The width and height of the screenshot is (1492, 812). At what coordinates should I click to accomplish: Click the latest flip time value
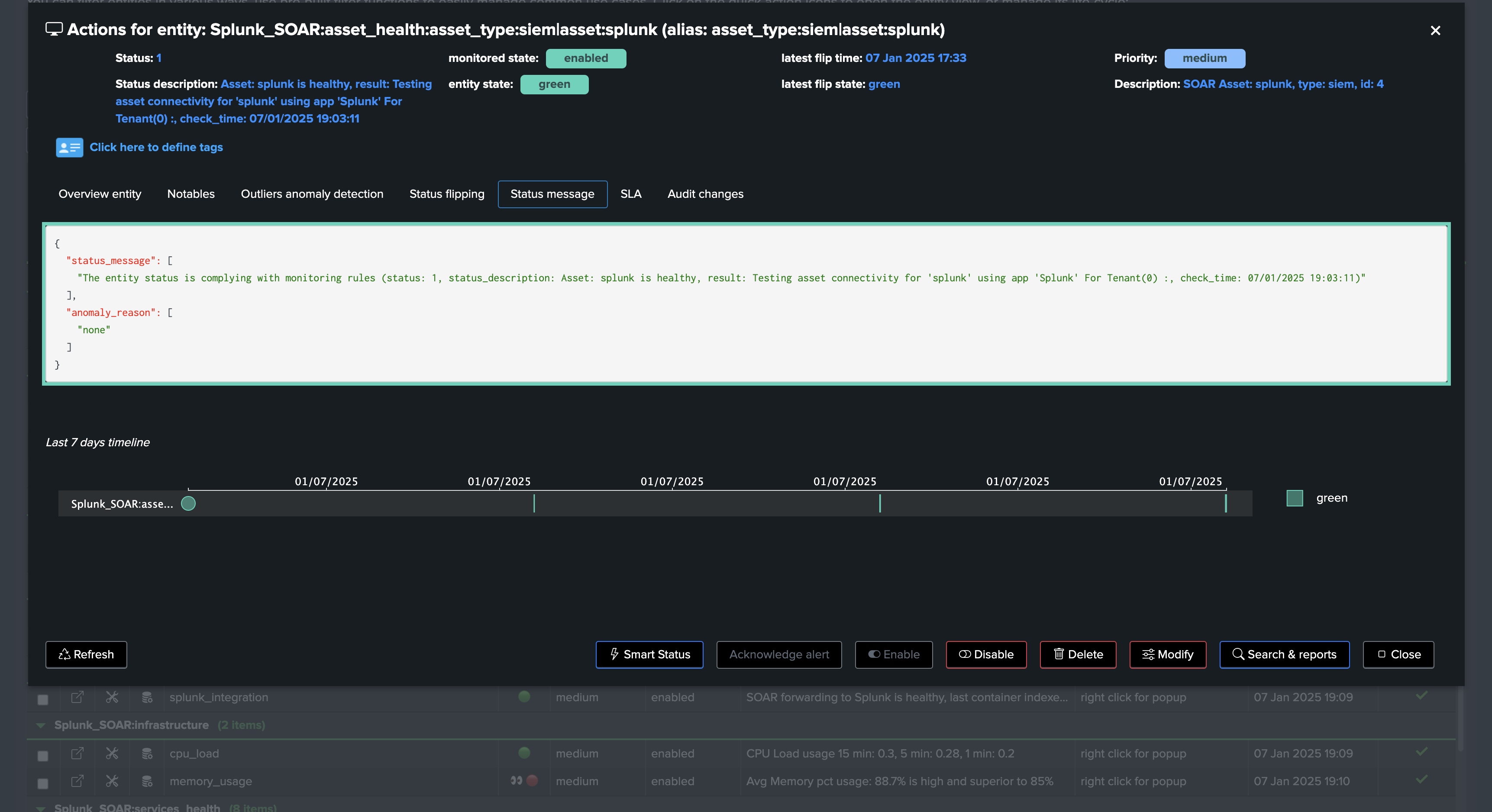pos(915,58)
